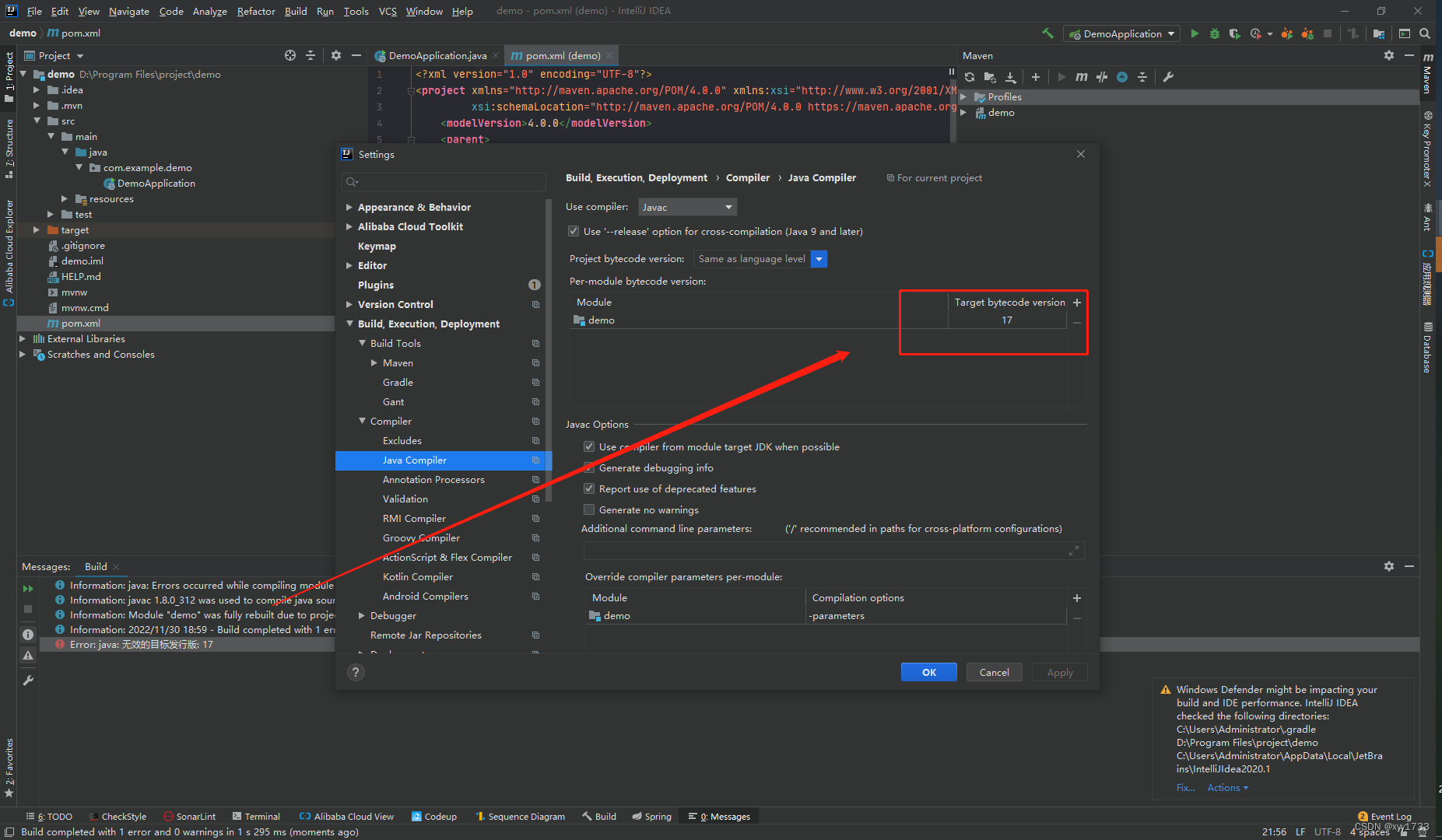Enable Generate no warnings checkbox

tap(589, 509)
